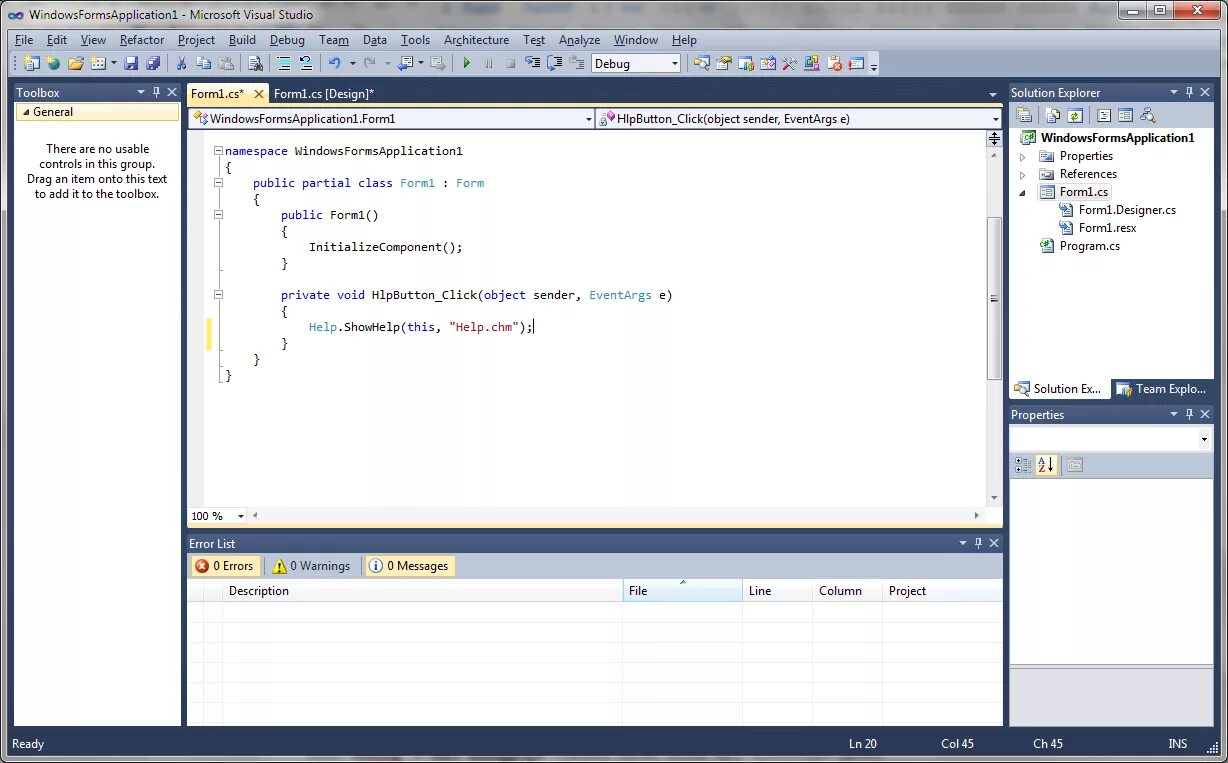This screenshot has width=1228, height=763.
Task: Click View Code icon in Solution Explorer
Action: 1104,116
